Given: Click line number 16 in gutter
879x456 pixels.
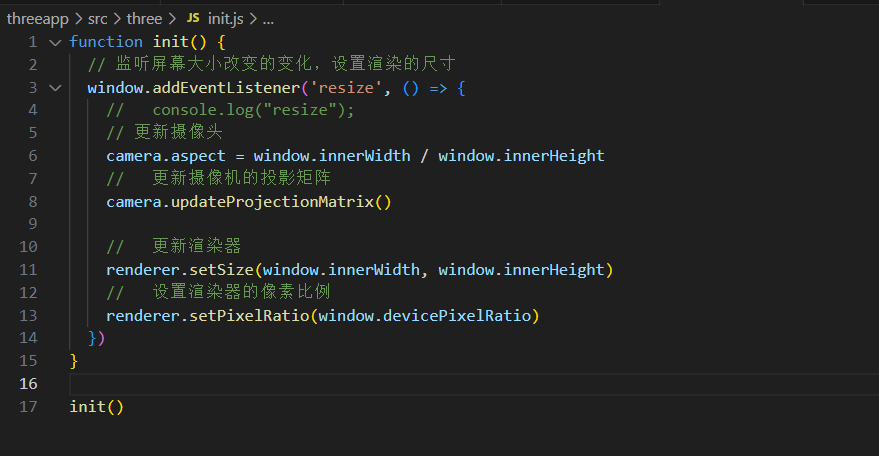Looking at the screenshot, I should pyautogui.click(x=28, y=384).
